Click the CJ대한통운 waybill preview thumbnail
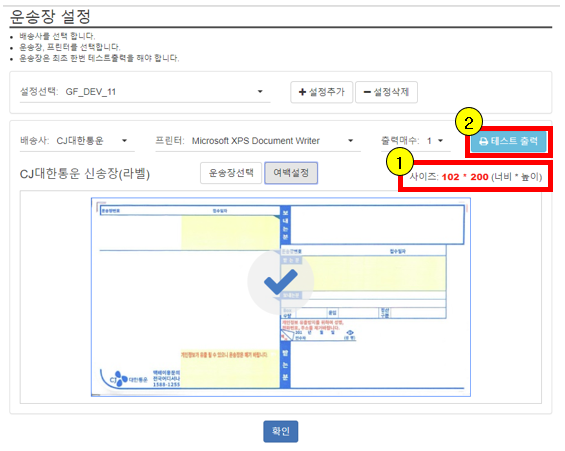Viewport: 565px width, 451px height. pos(281,297)
